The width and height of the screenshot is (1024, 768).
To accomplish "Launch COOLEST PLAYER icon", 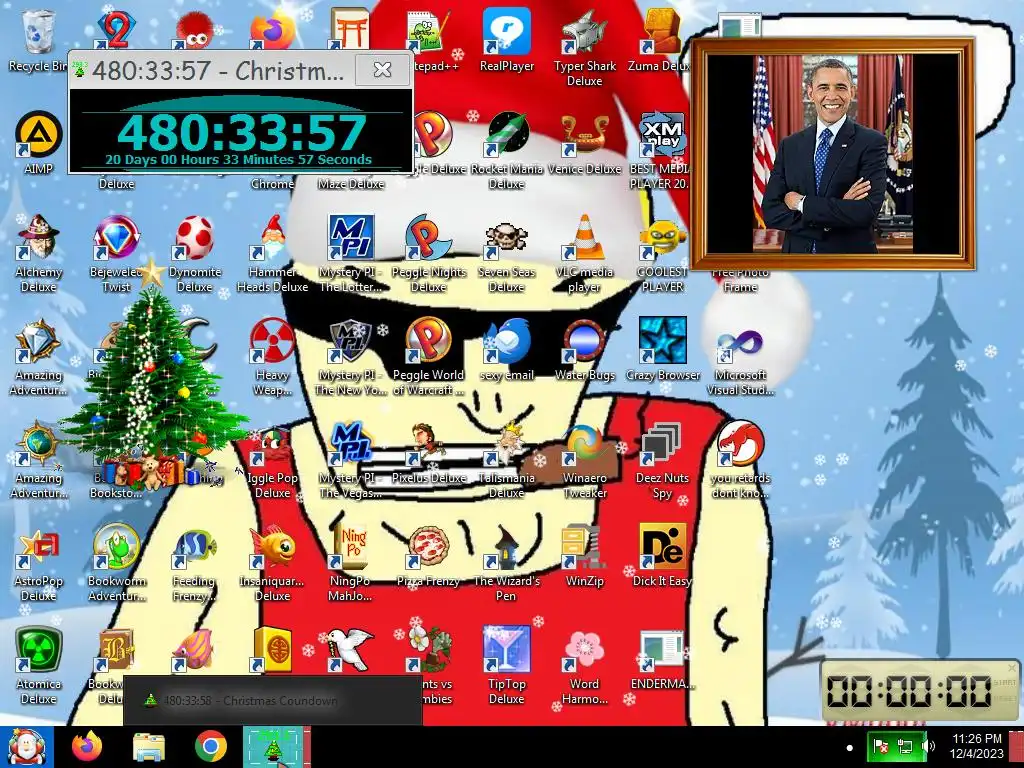I will [662, 255].
